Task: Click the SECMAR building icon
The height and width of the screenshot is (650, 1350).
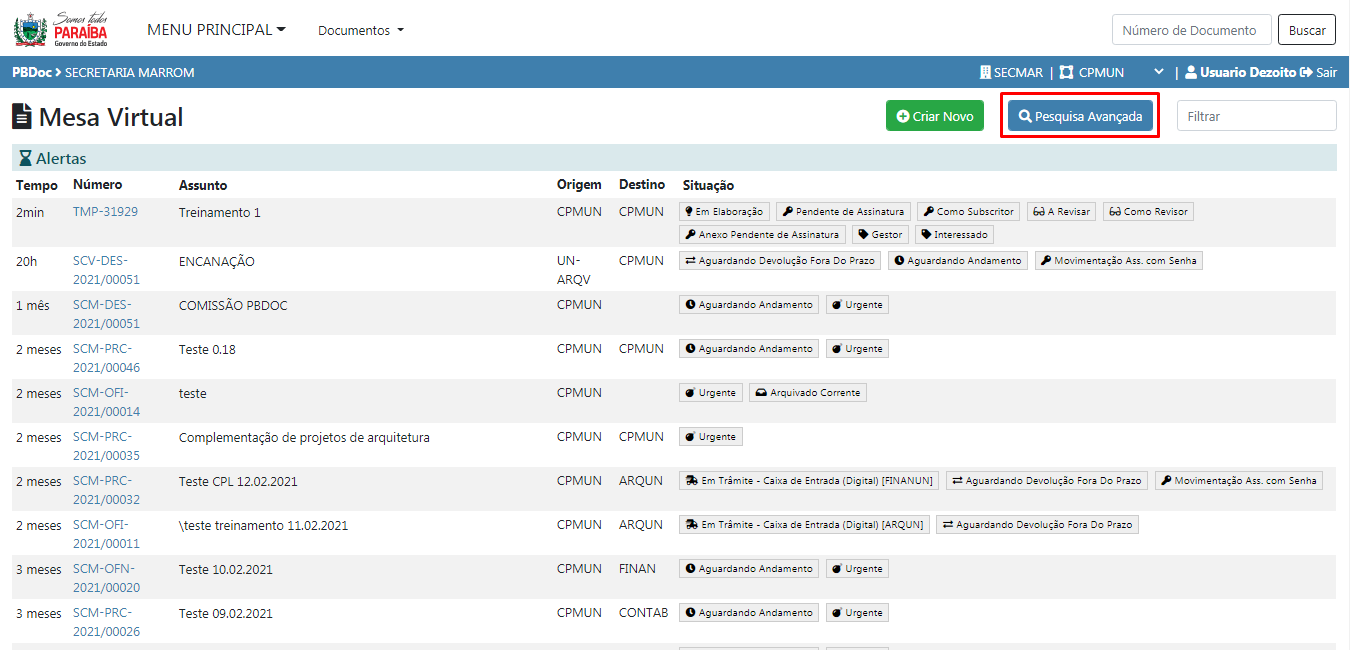Action: 985,73
